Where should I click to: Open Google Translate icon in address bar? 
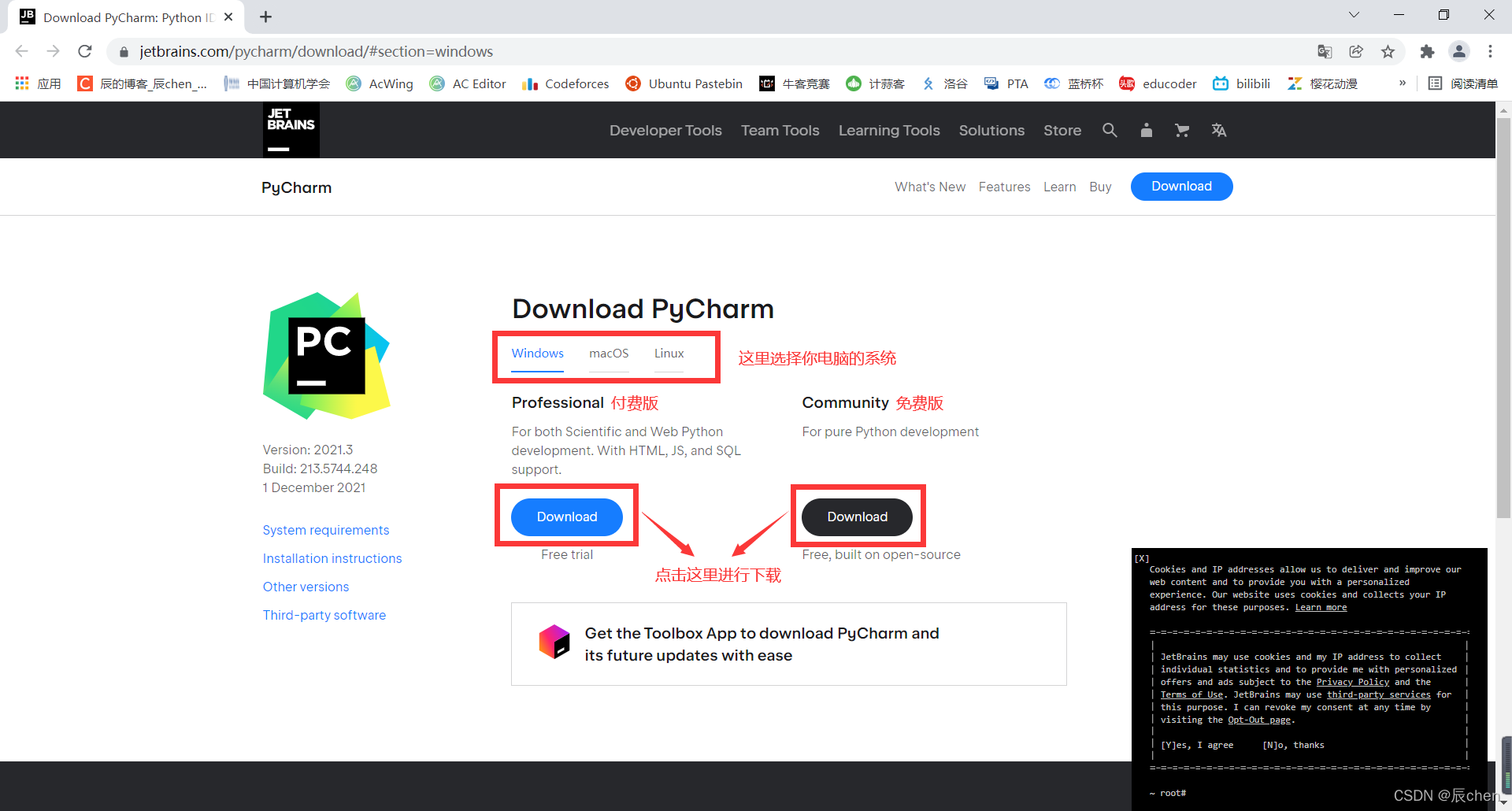tap(1325, 51)
